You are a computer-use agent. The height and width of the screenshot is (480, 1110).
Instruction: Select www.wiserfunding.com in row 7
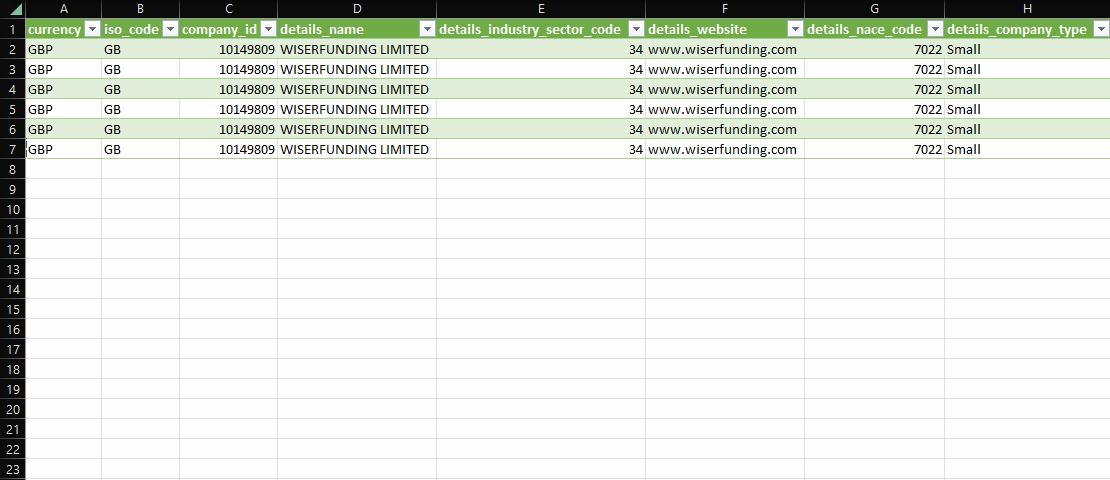pos(725,149)
